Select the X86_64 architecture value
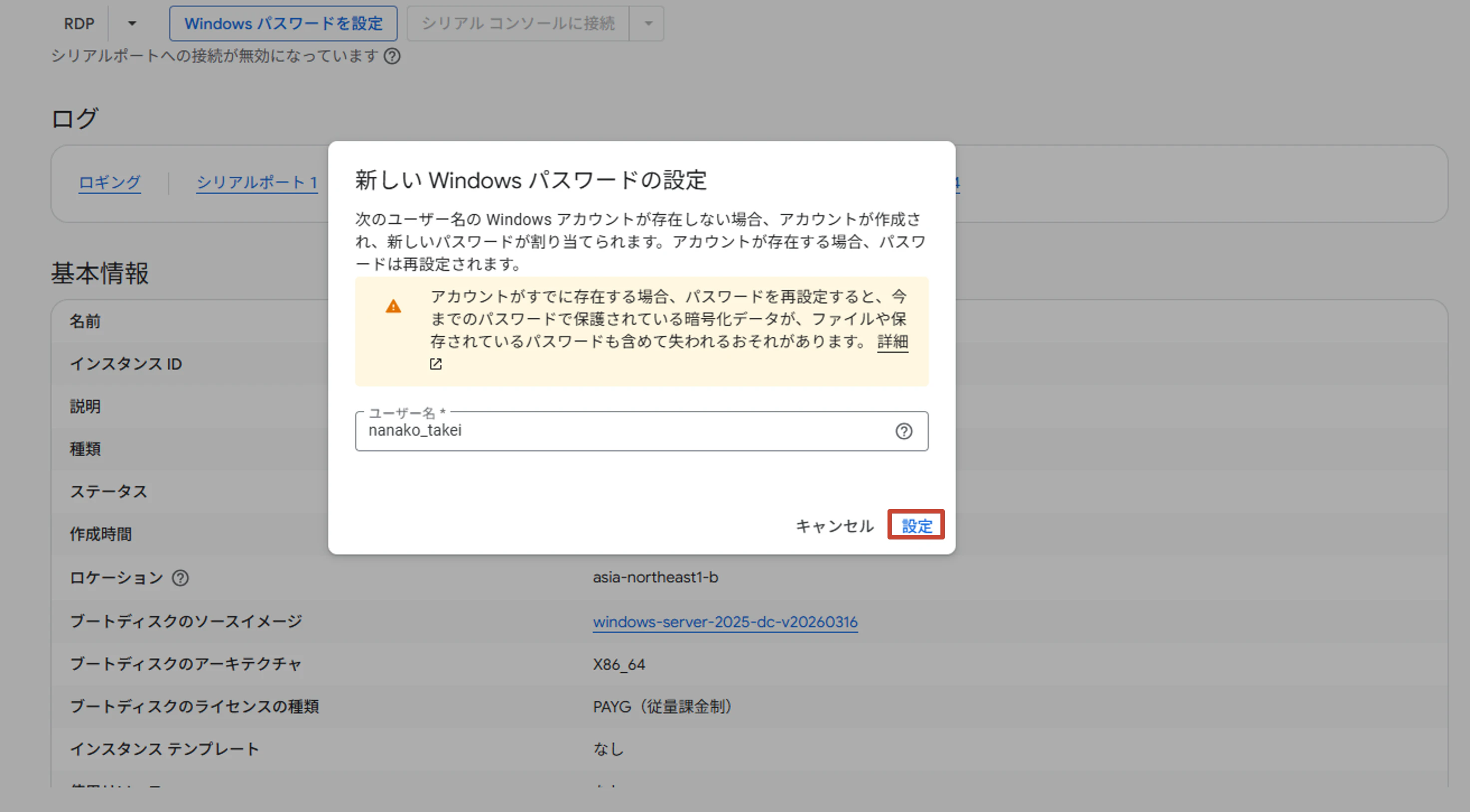The height and width of the screenshot is (812, 1470). [618, 664]
